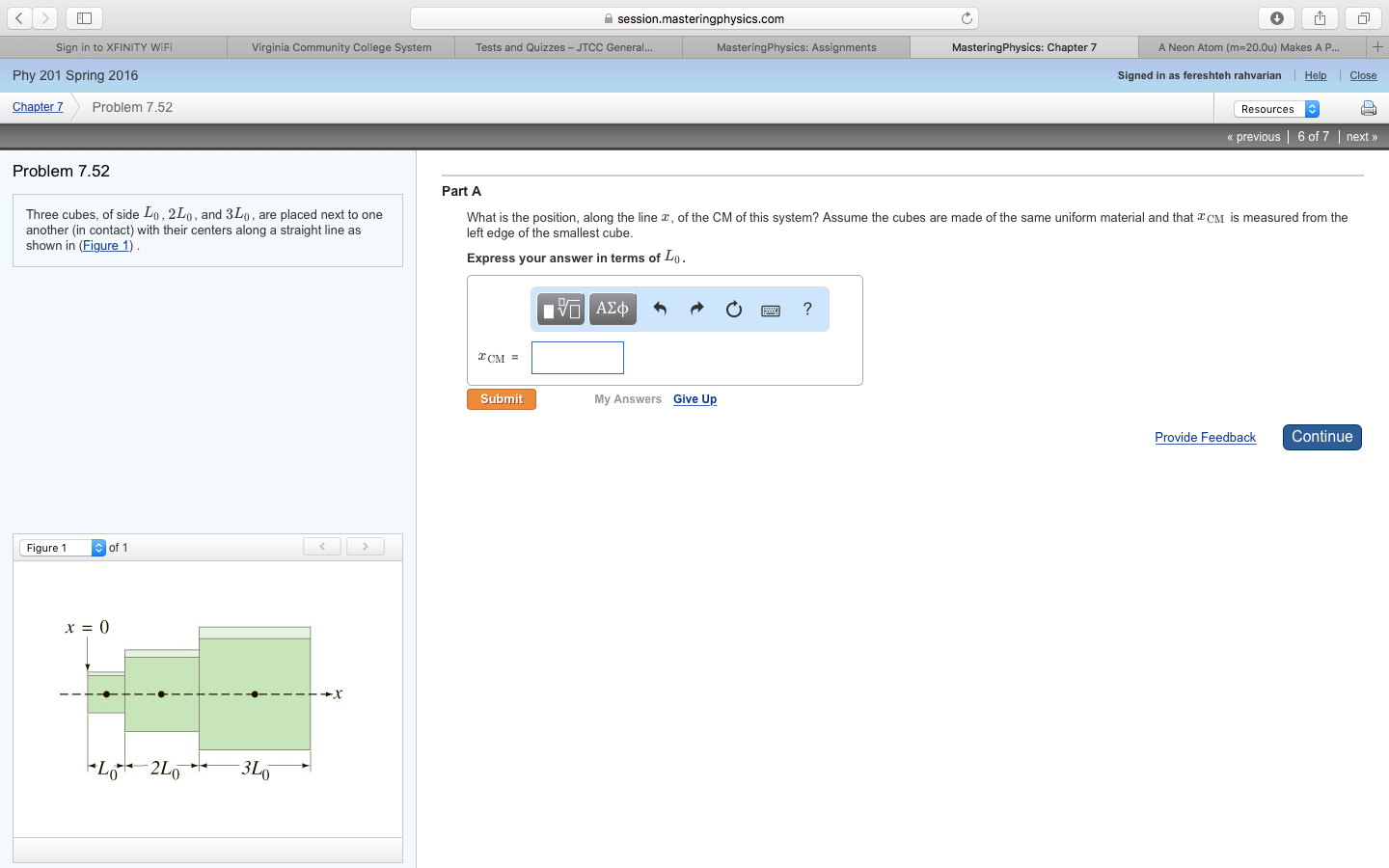
Task: Undo the last equation edit
Action: (660, 309)
